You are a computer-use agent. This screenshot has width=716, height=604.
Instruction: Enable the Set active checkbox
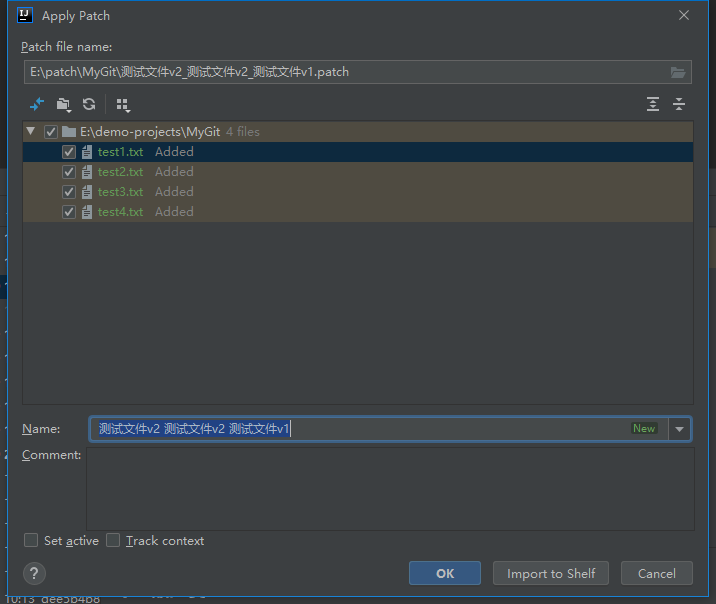[31, 541]
